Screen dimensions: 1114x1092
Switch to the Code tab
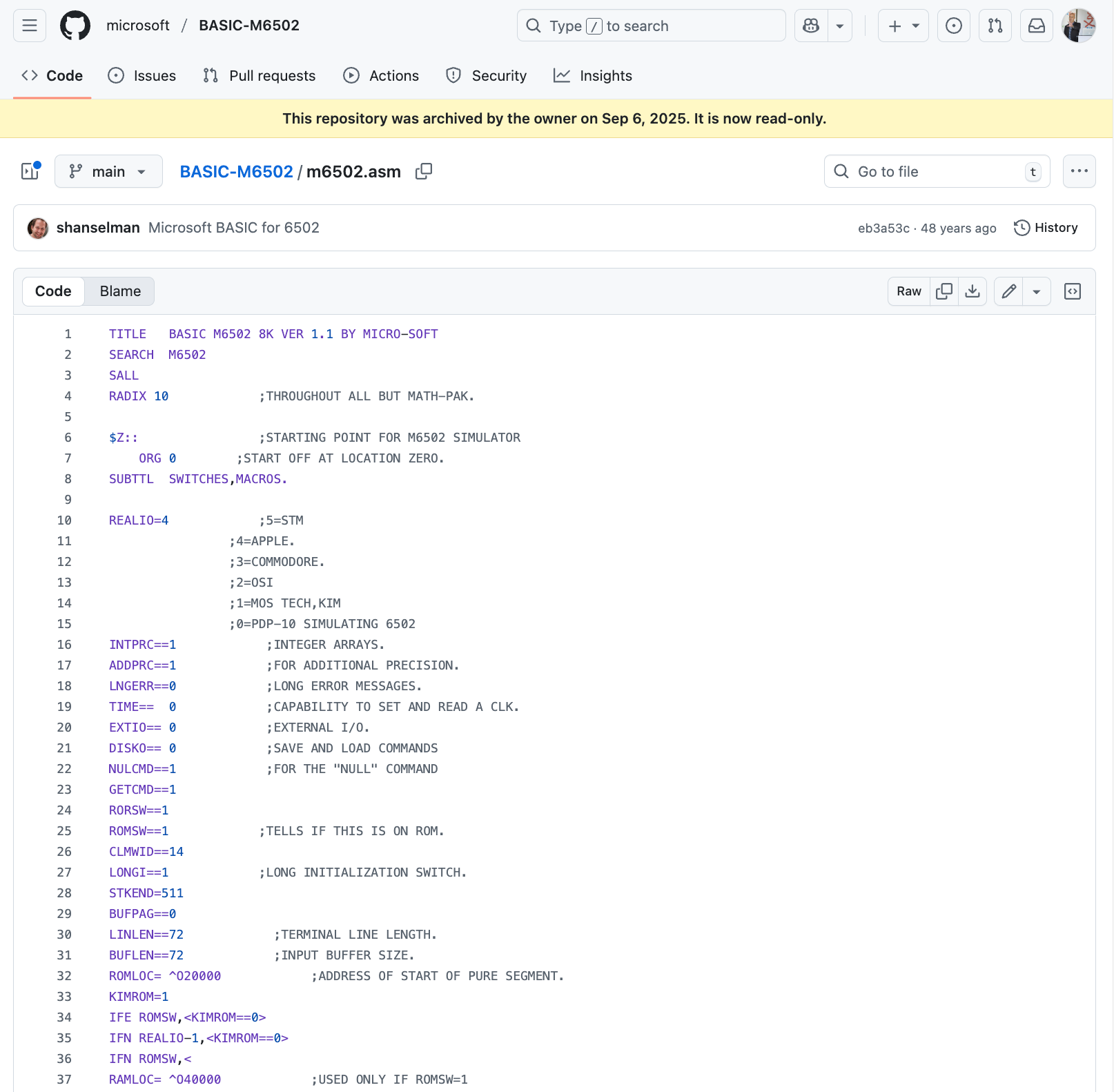(52, 76)
